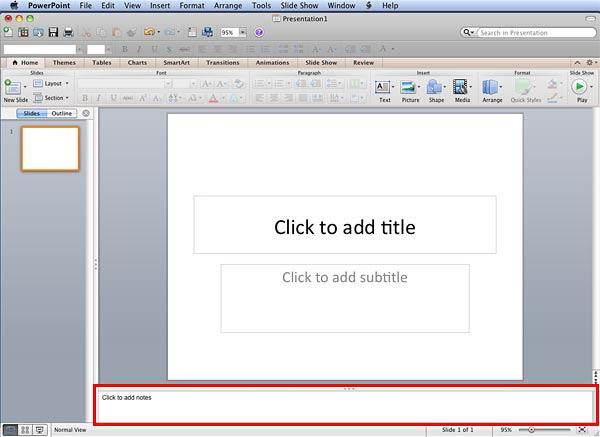Click the Search in Presentation field
Screen dimensions: 600x437
coord(530,33)
